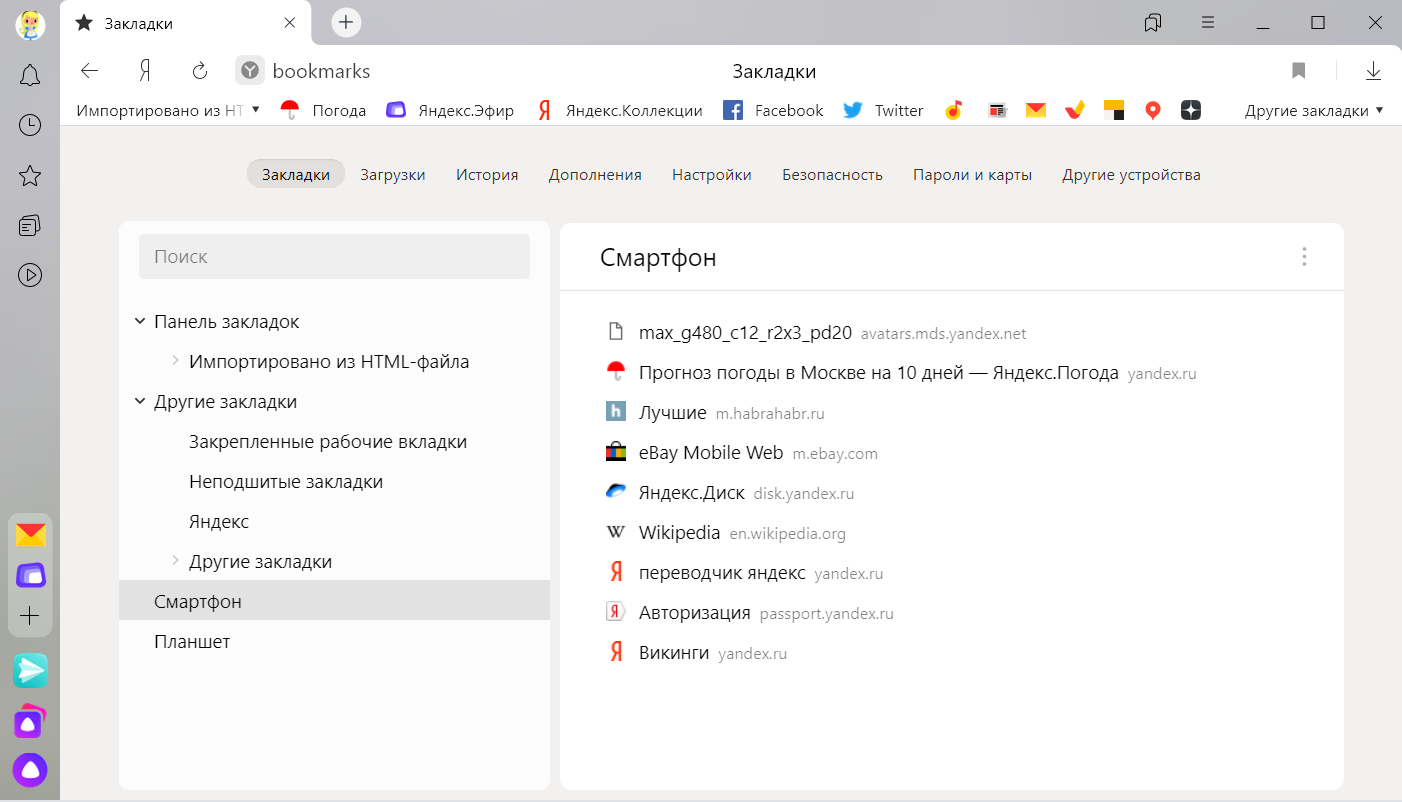Add a site with sidebar plus icon
Viewport: 1402px width, 802px height.
point(30,616)
